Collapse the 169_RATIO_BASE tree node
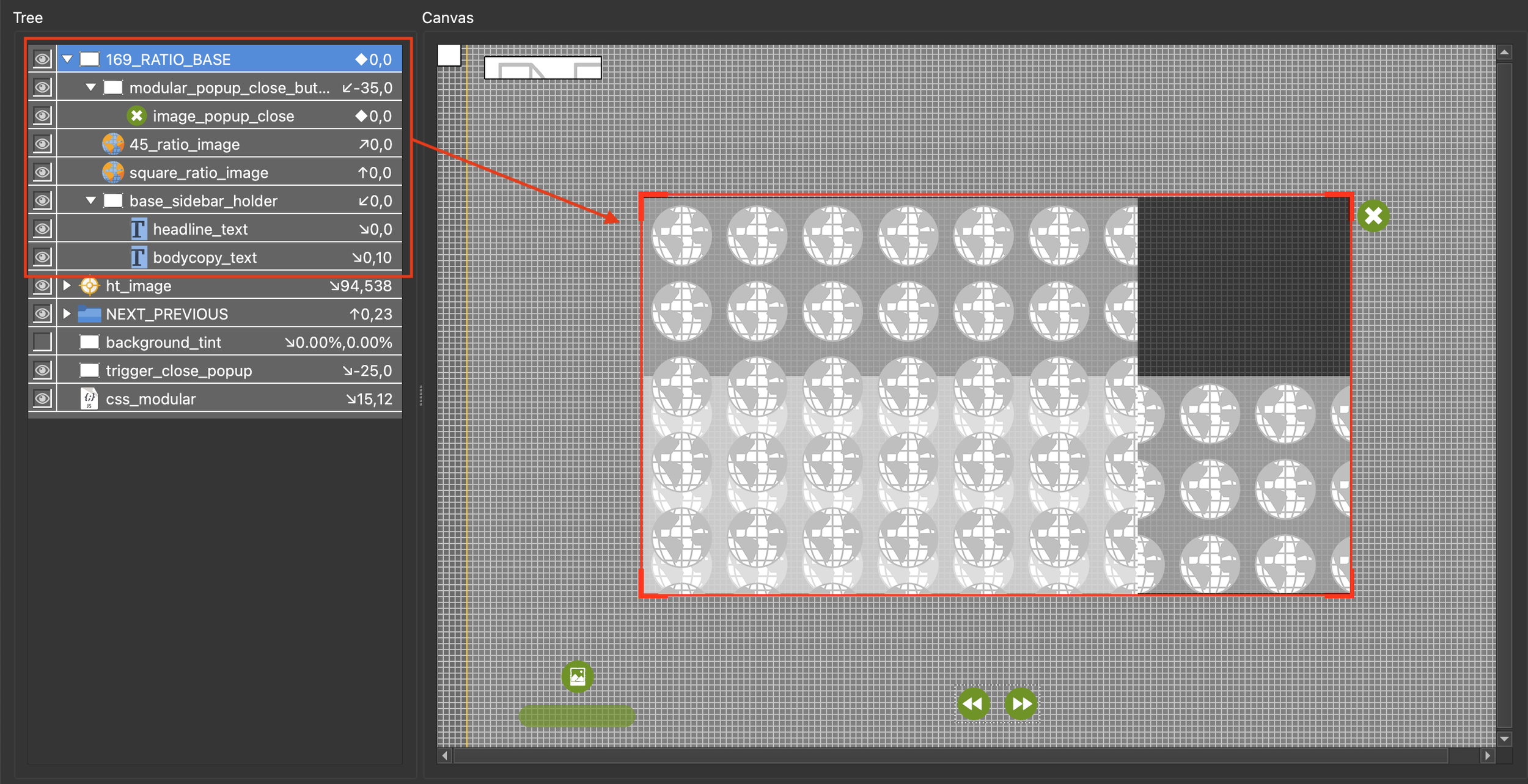This screenshot has width=1528, height=784. coord(67,59)
